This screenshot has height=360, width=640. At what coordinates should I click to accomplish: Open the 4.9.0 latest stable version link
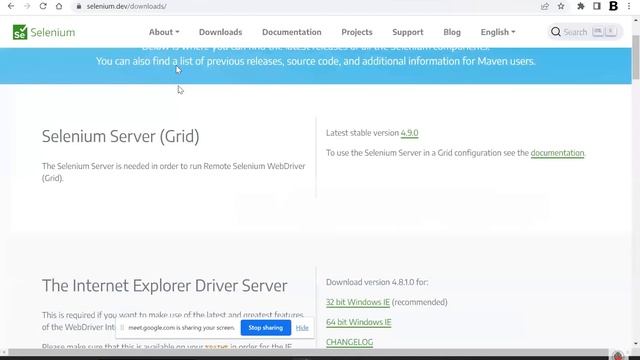coord(409,133)
